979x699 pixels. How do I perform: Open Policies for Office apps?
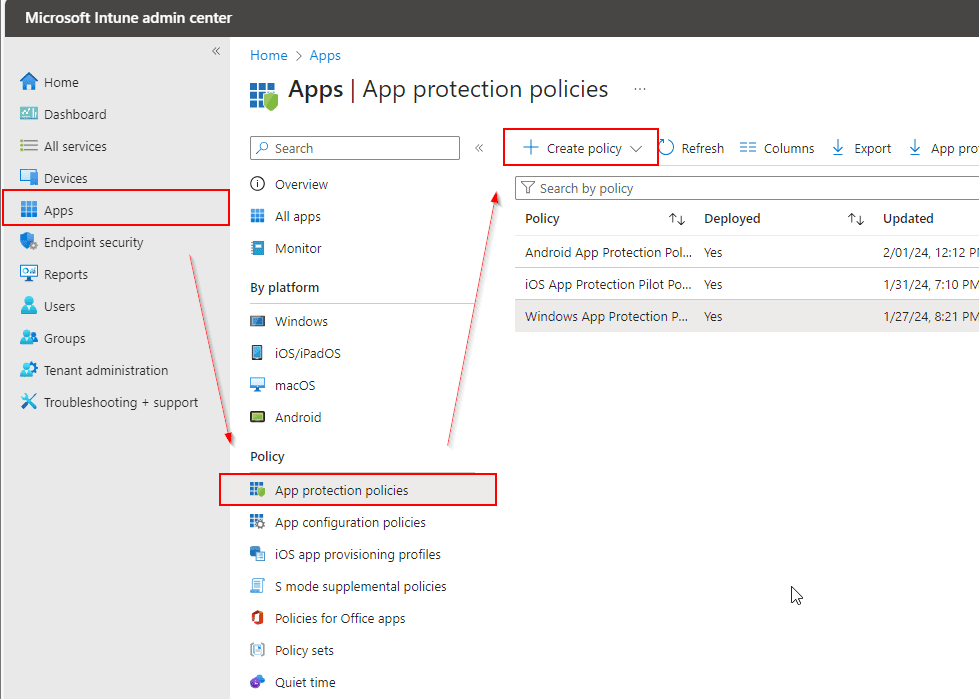point(340,618)
